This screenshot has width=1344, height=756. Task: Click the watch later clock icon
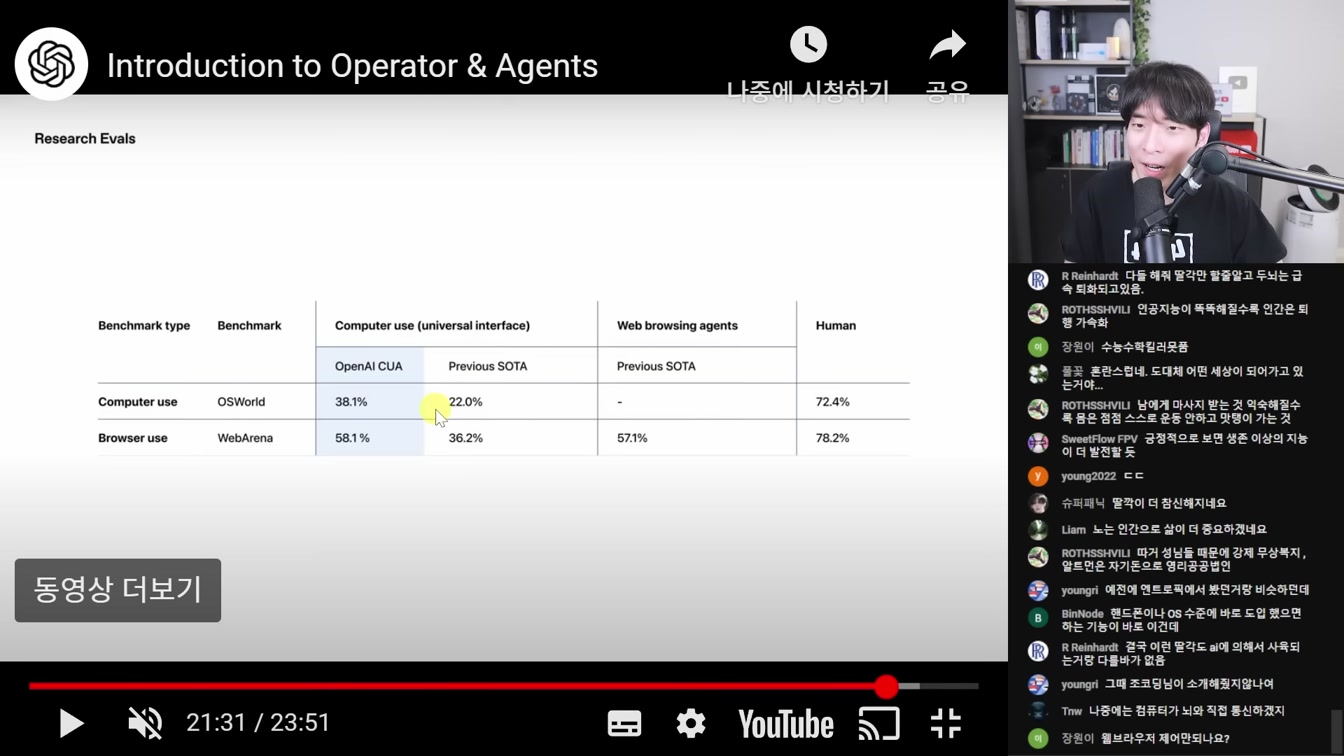click(x=808, y=45)
